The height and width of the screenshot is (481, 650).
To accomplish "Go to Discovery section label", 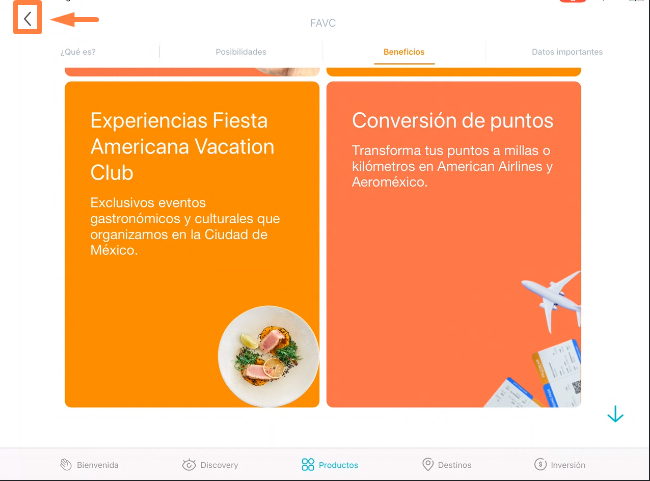I will click(219, 465).
